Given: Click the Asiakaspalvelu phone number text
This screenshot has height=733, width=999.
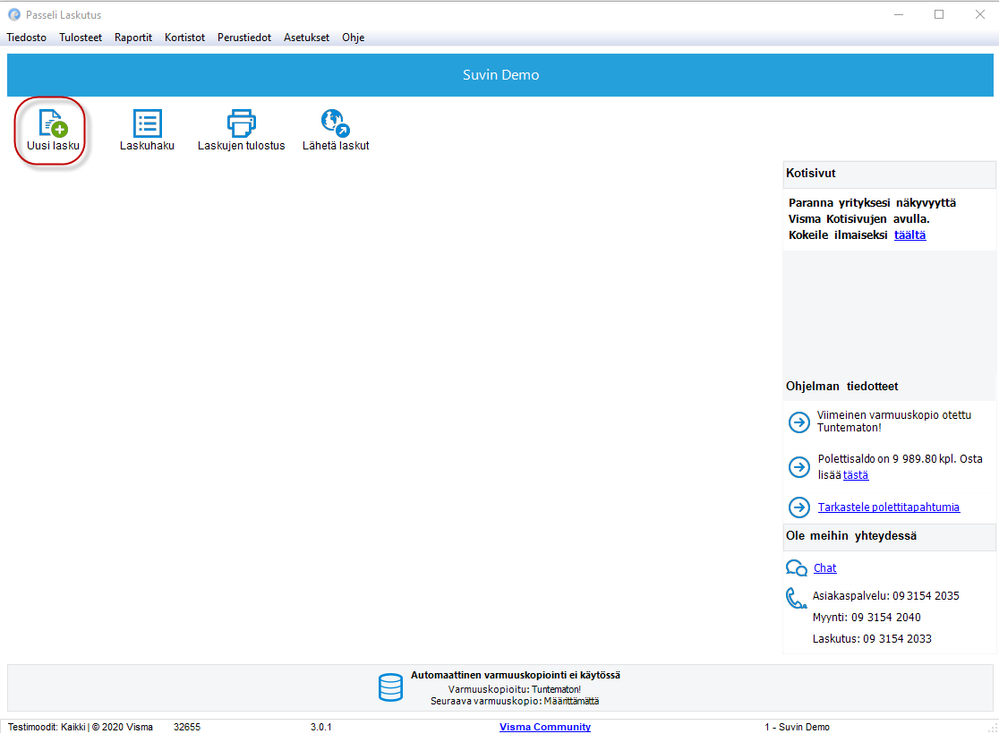Looking at the screenshot, I should (x=886, y=596).
